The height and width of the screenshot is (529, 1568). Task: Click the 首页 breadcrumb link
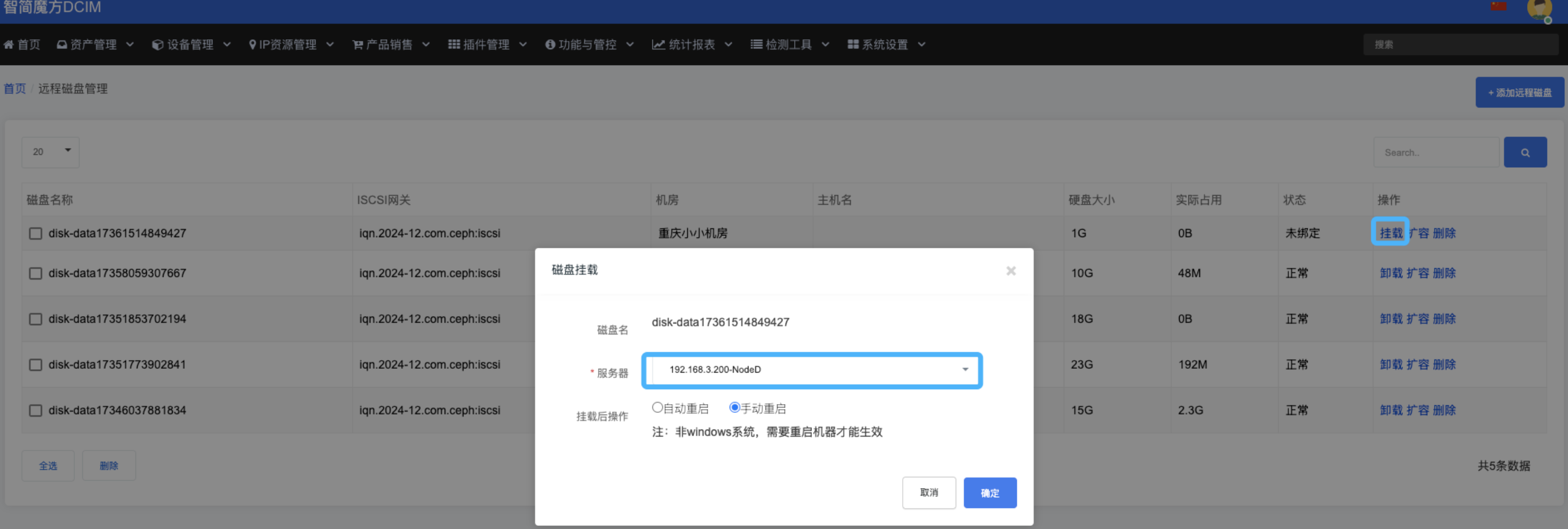pos(15,89)
